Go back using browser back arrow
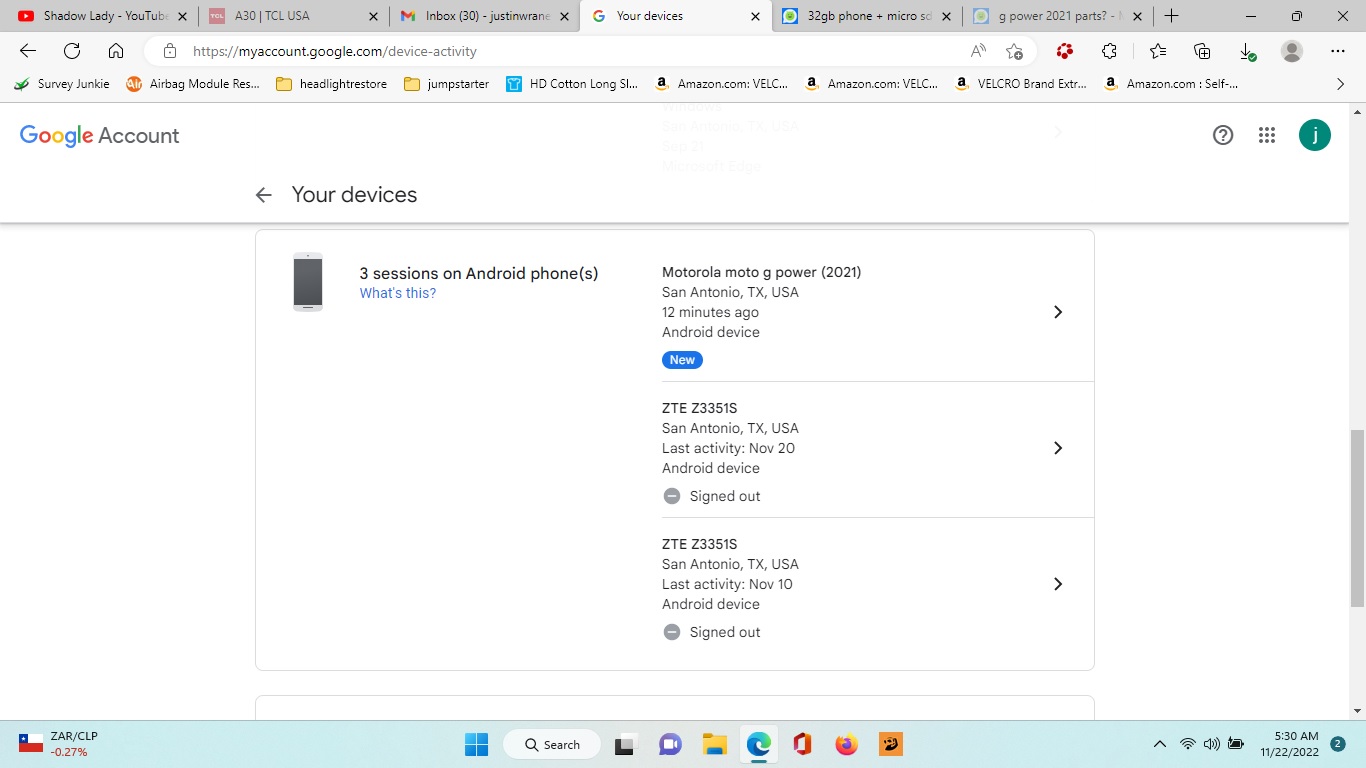 pos(28,51)
